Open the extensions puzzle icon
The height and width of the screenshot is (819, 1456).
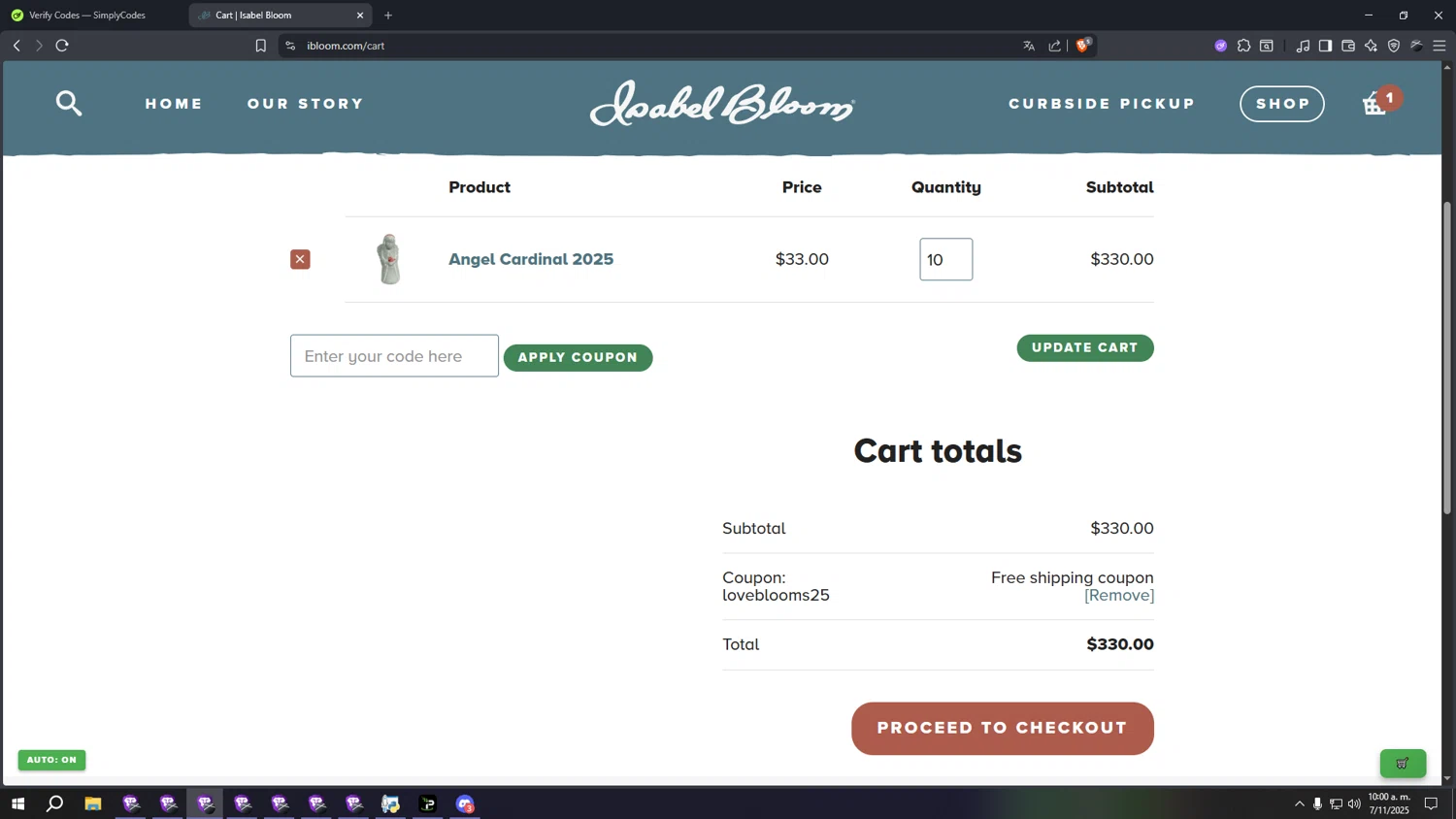(x=1243, y=46)
